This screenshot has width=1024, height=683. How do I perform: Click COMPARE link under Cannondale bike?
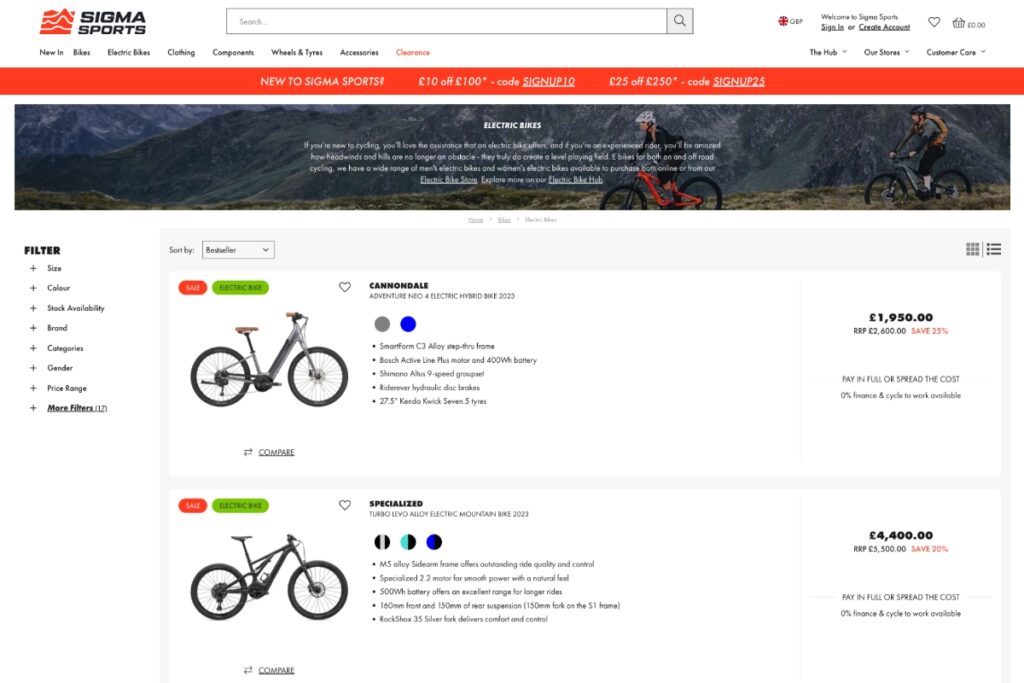tap(276, 452)
